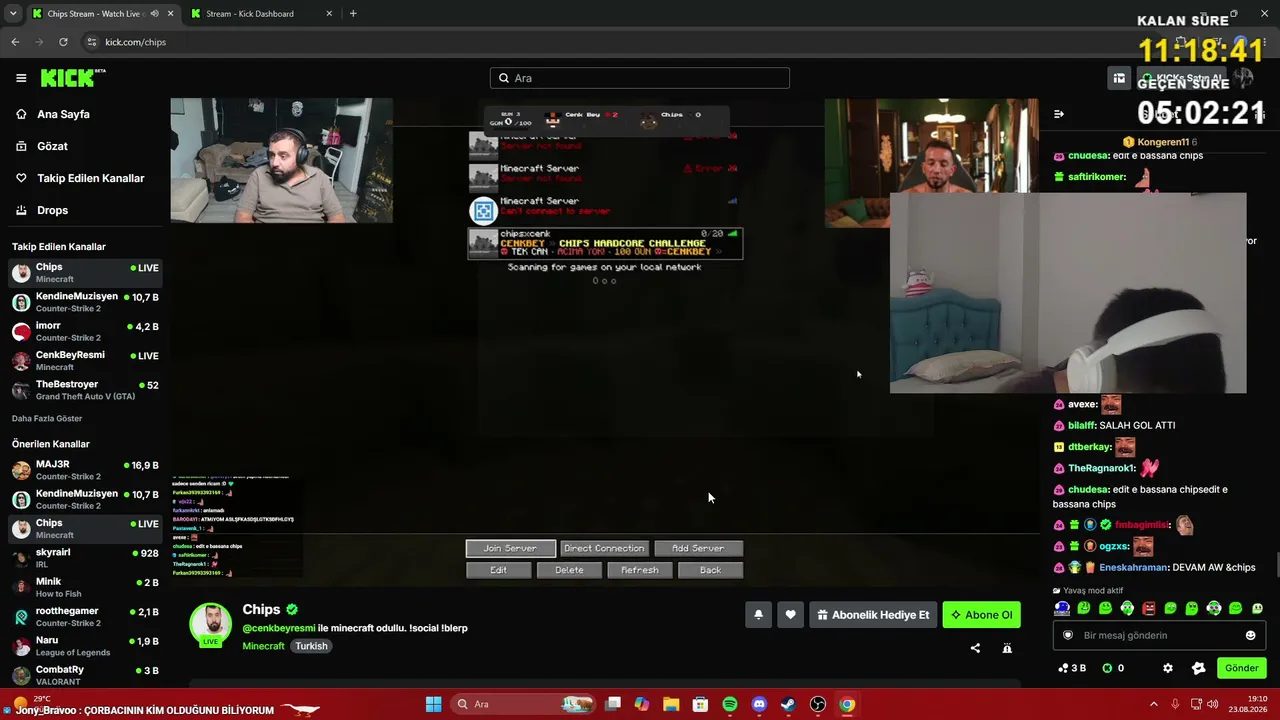Collapse the chat panel
This screenshot has width=1280, height=720.
[x=1059, y=114]
